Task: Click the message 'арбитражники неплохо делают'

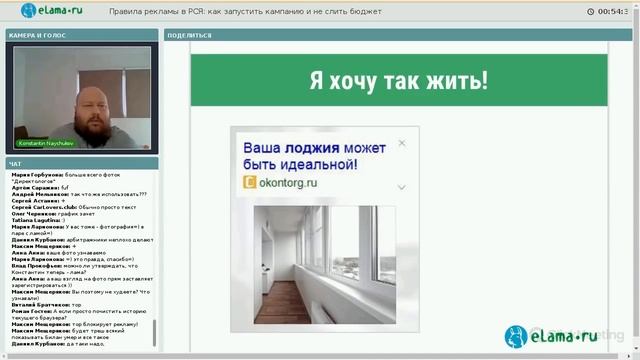Action: 82,240
